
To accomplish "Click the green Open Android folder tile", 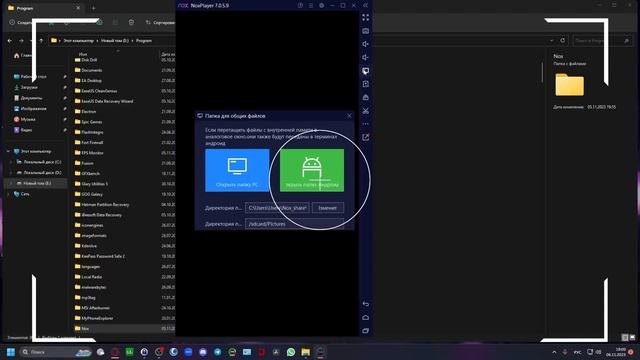I will tap(312, 170).
